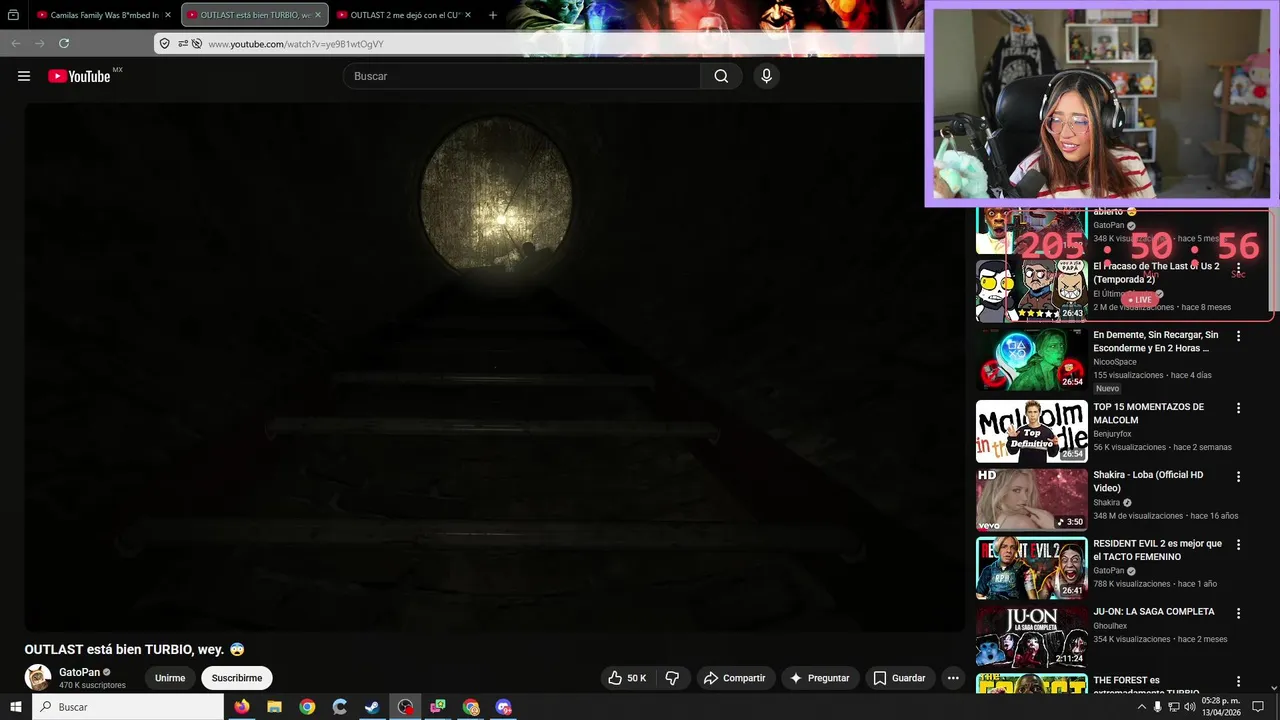1280x720 pixels.
Task: Switch to OUTLAST 2 me dejó tab
Action: tap(403, 15)
